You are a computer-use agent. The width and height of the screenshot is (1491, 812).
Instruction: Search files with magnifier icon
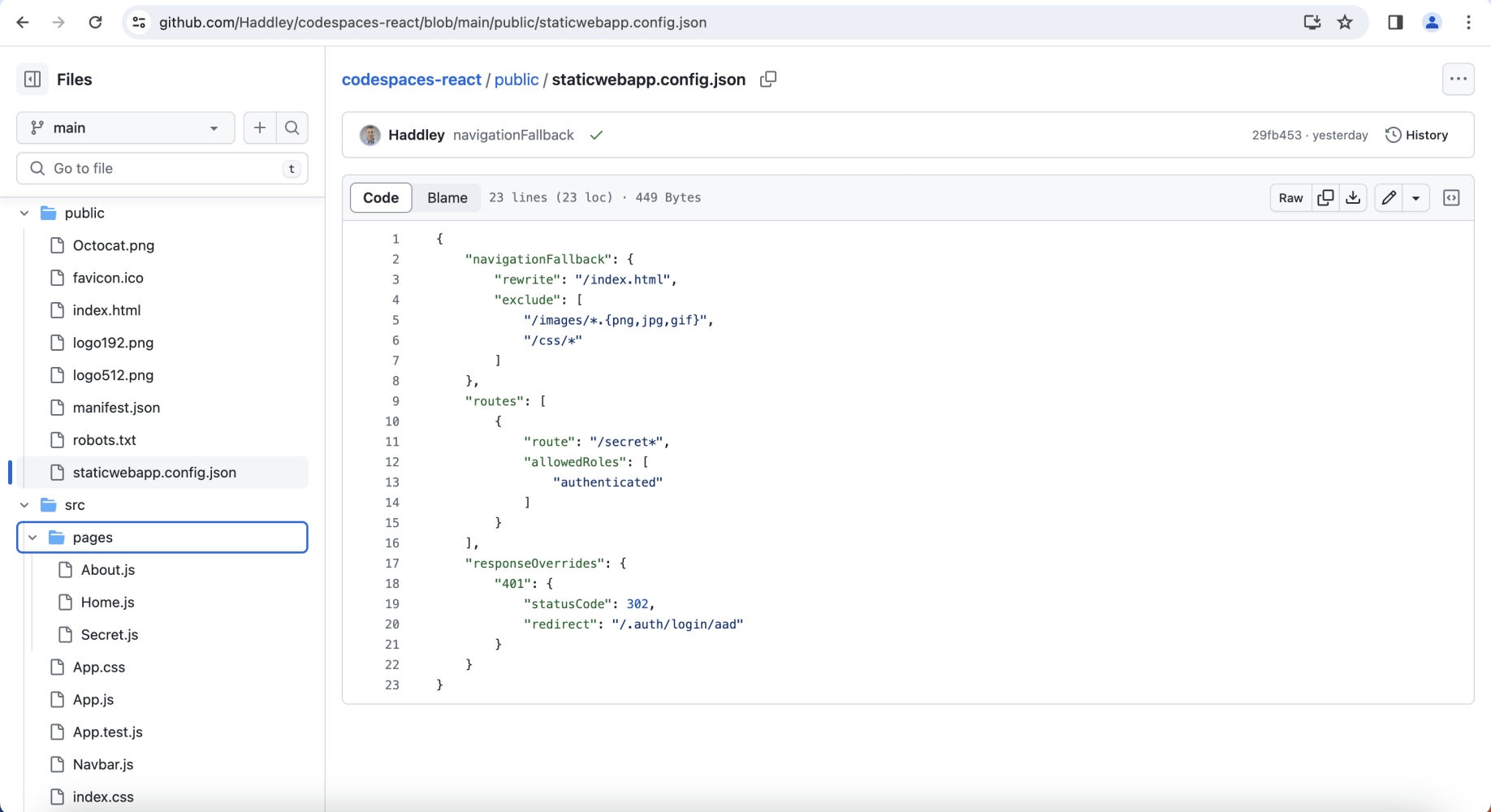pyautogui.click(x=292, y=127)
